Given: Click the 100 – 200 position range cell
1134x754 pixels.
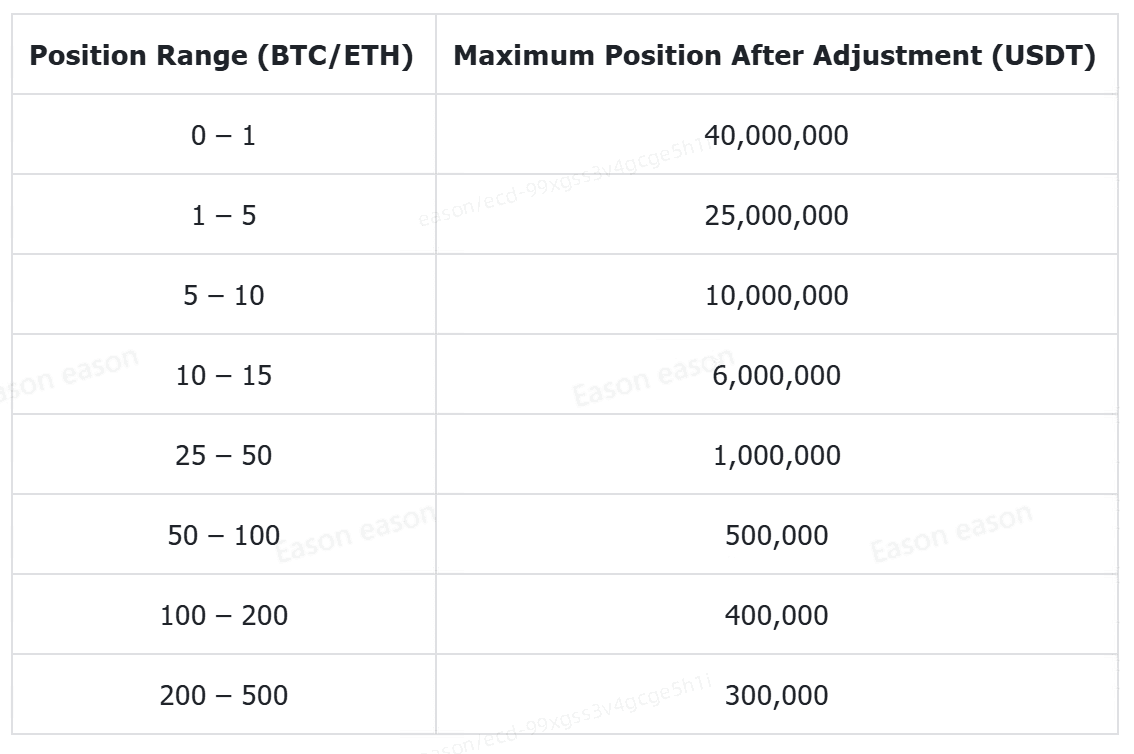Looking at the screenshot, I should [224, 615].
